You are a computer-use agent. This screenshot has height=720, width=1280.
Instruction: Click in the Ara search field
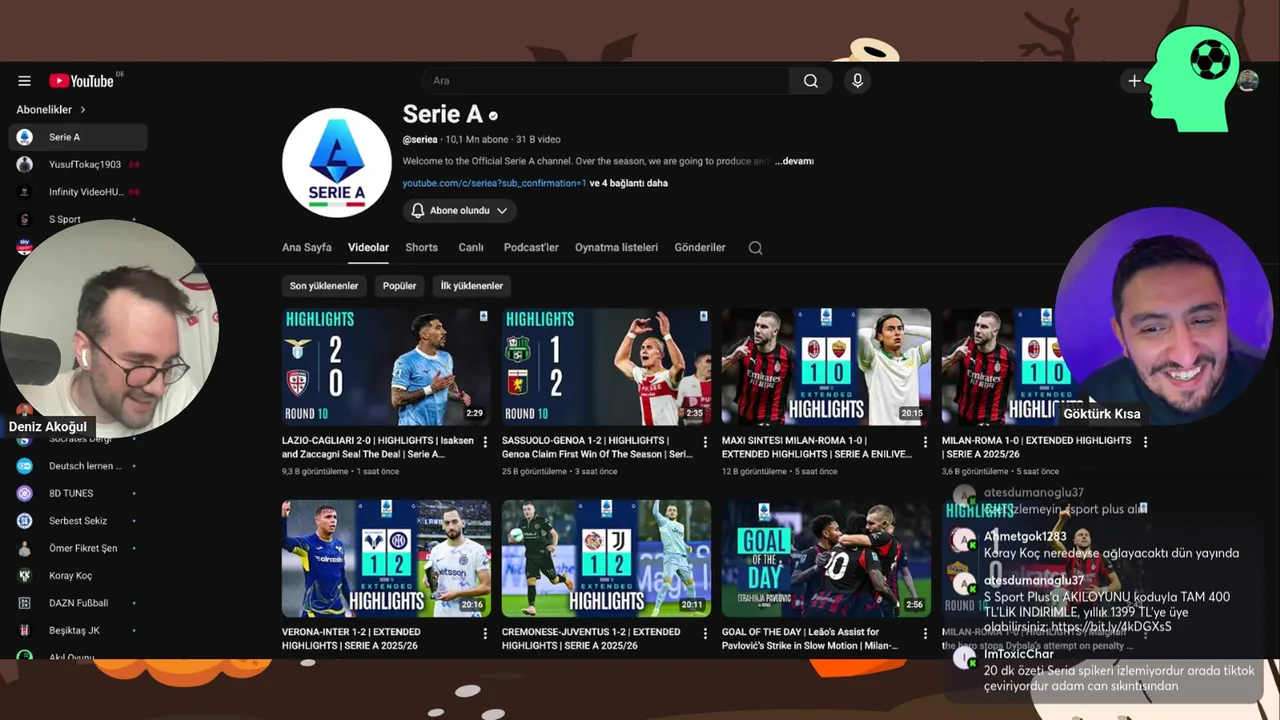[x=605, y=81]
